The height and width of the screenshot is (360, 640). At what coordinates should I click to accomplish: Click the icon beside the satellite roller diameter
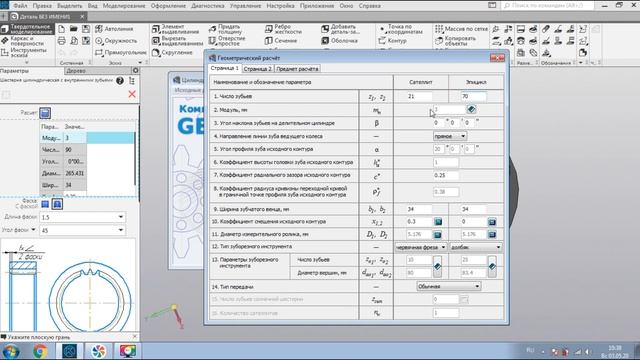[x=438, y=235]
